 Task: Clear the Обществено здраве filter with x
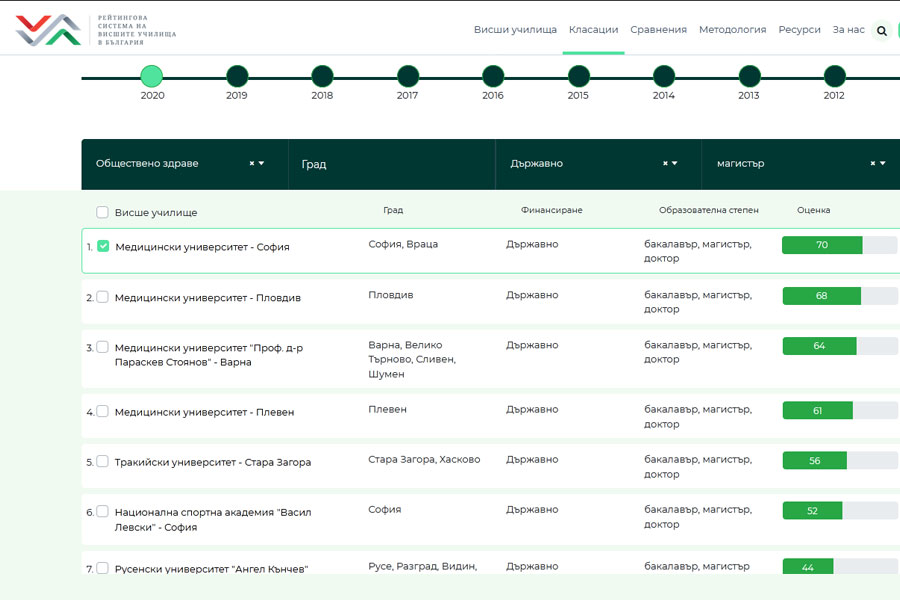pos(251,164)
